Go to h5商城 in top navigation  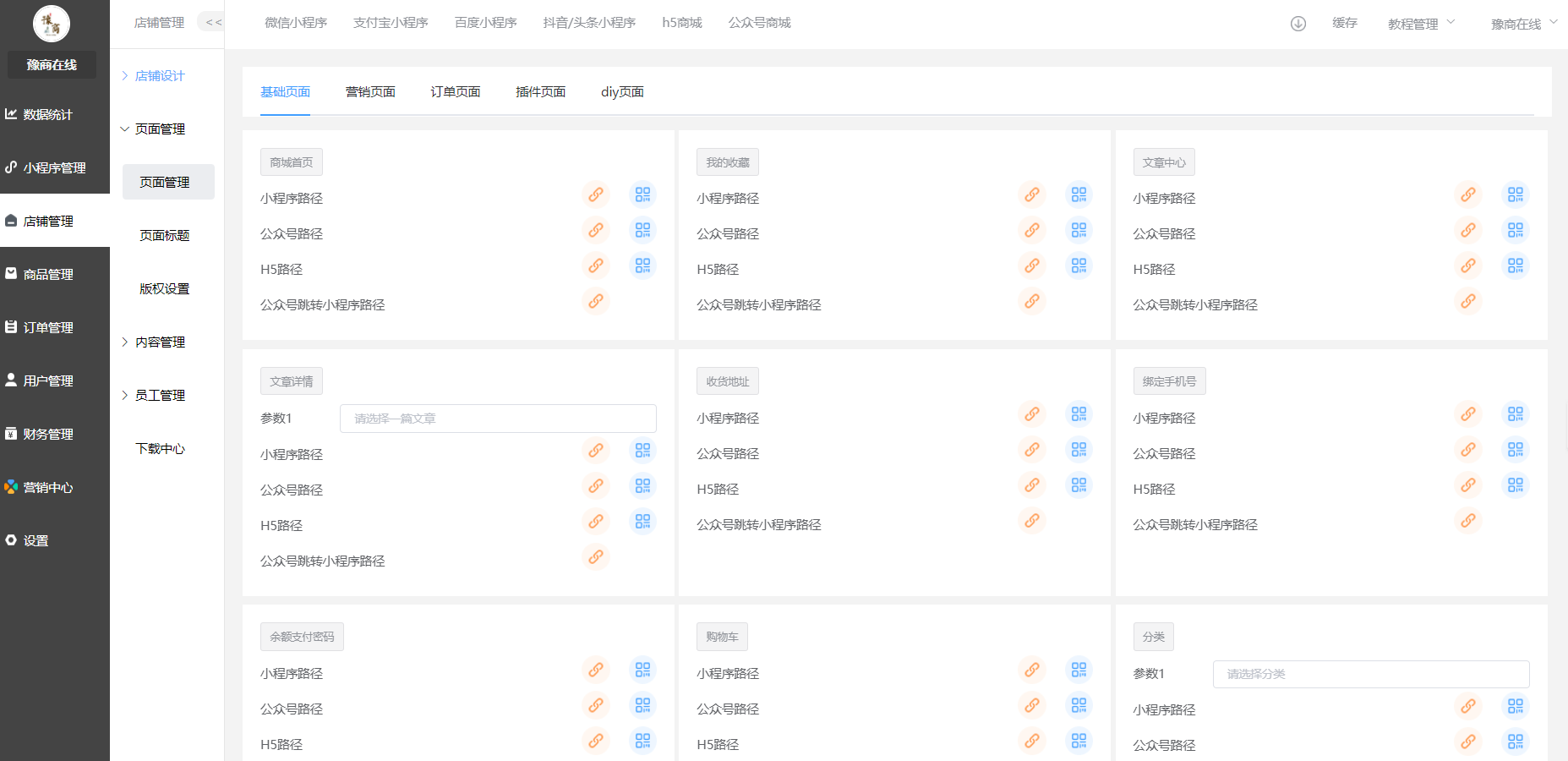pos(682,23)
